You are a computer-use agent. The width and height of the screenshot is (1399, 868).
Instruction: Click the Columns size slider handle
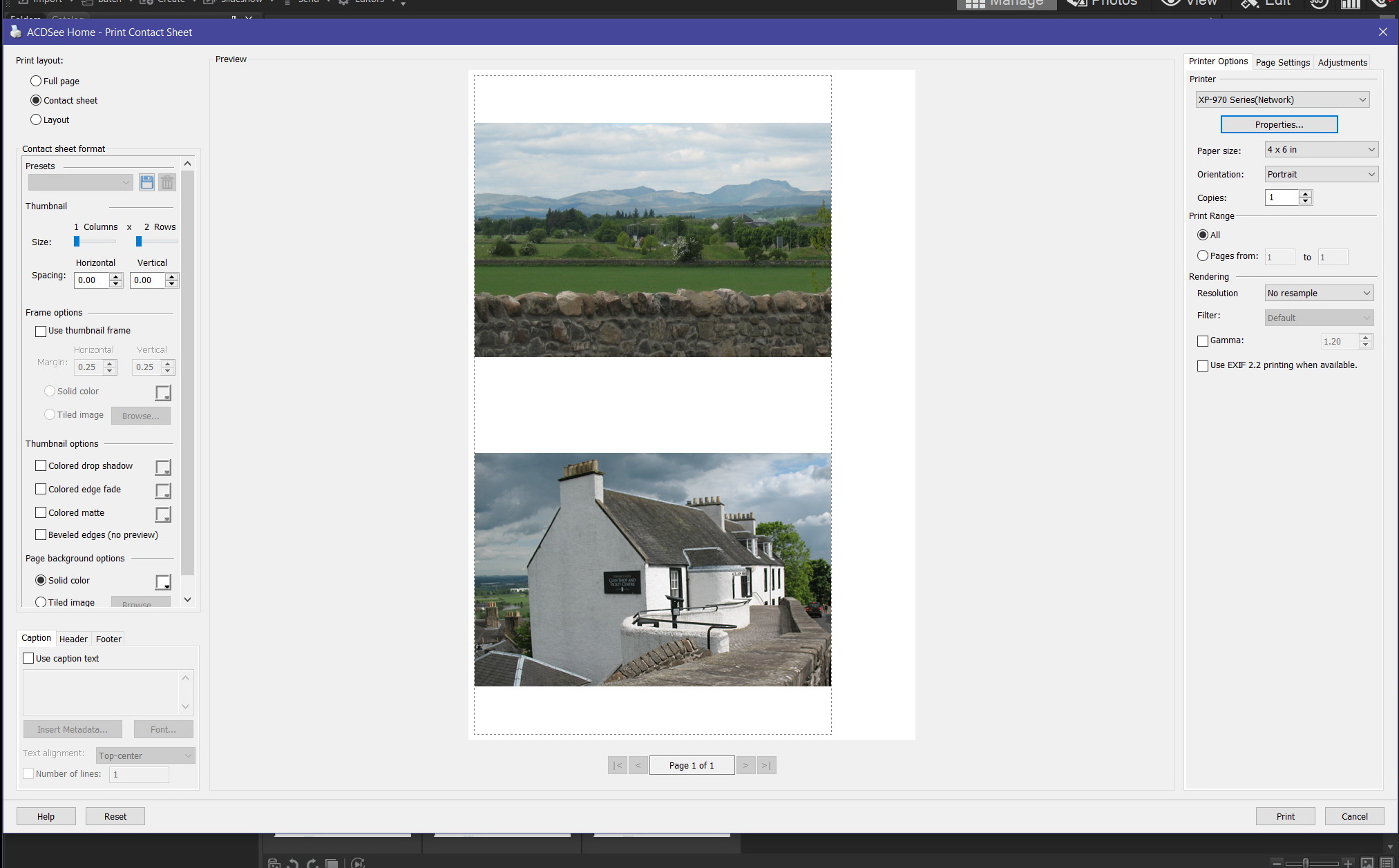(77, 241)
